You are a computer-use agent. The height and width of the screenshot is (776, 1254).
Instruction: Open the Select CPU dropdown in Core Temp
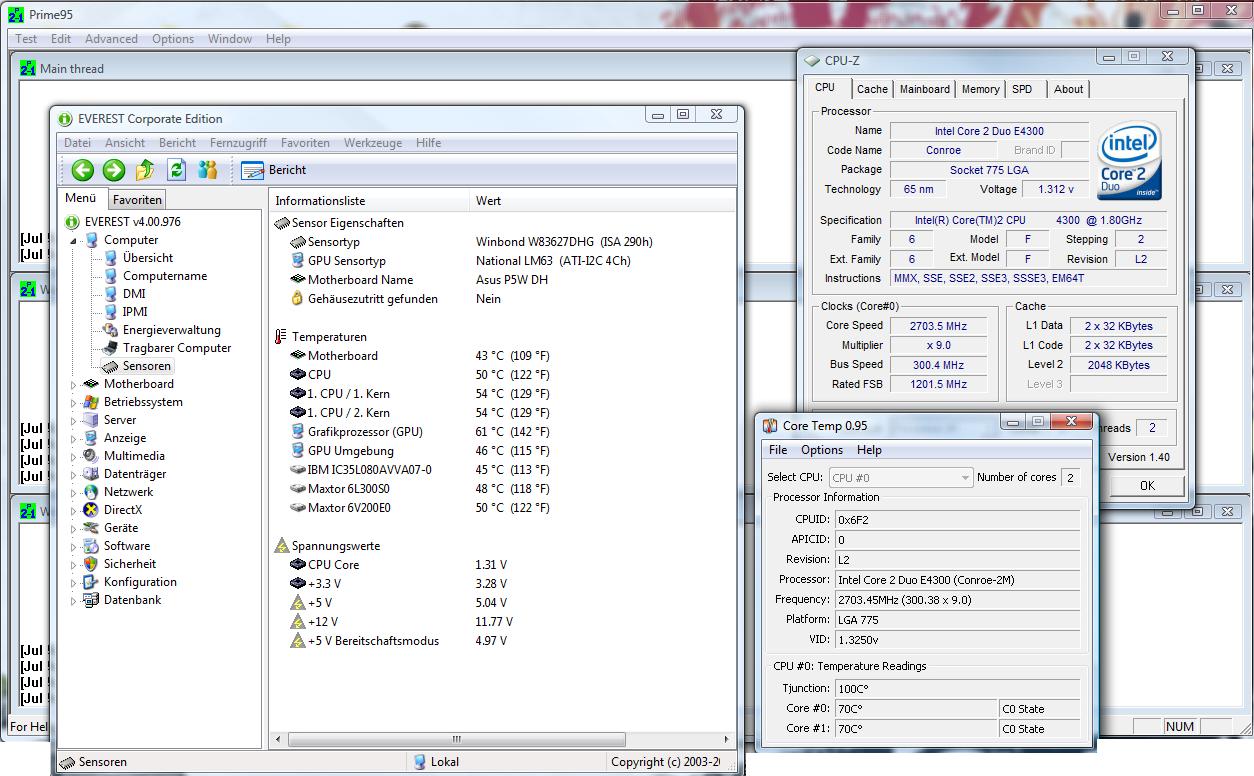[x=900, y=478]
